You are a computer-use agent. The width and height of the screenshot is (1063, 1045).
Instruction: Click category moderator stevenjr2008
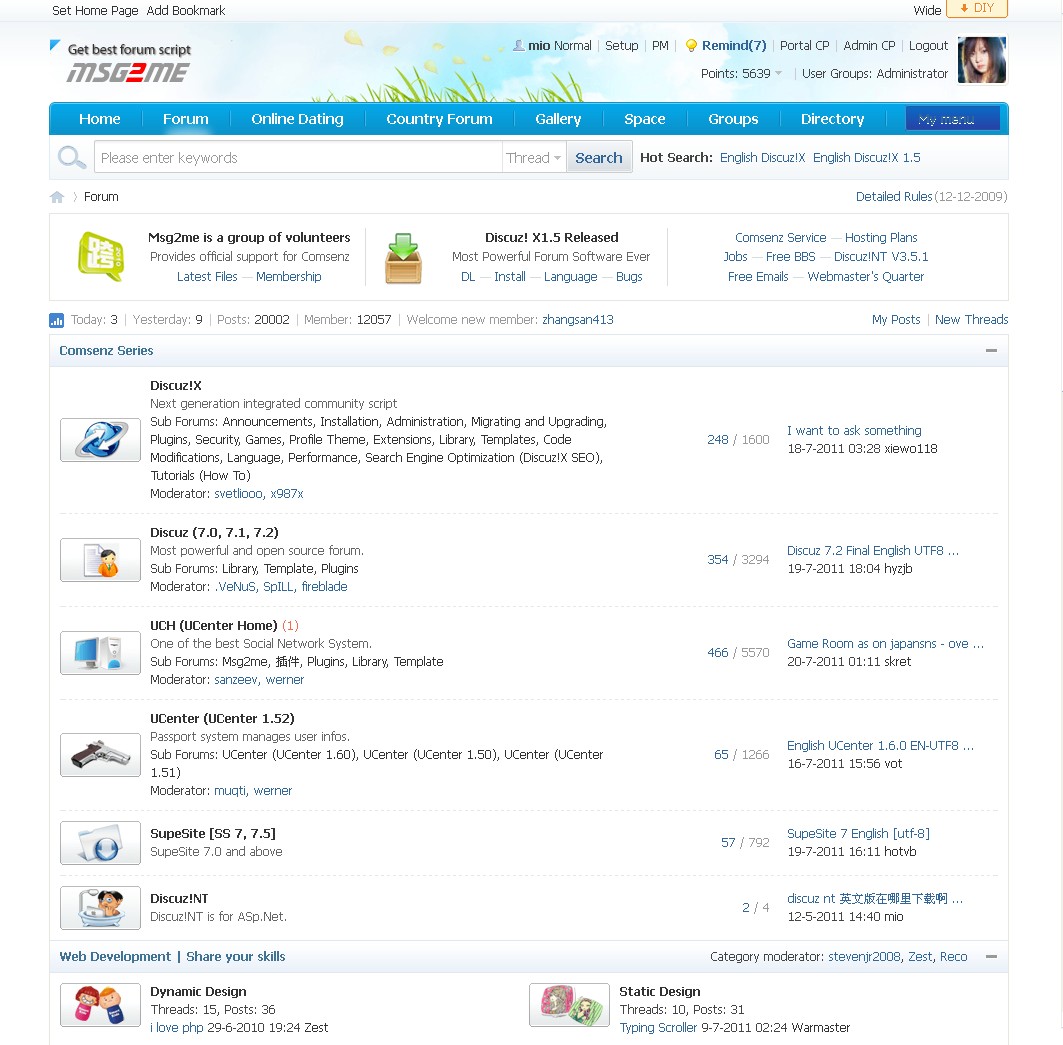point(864,956)
